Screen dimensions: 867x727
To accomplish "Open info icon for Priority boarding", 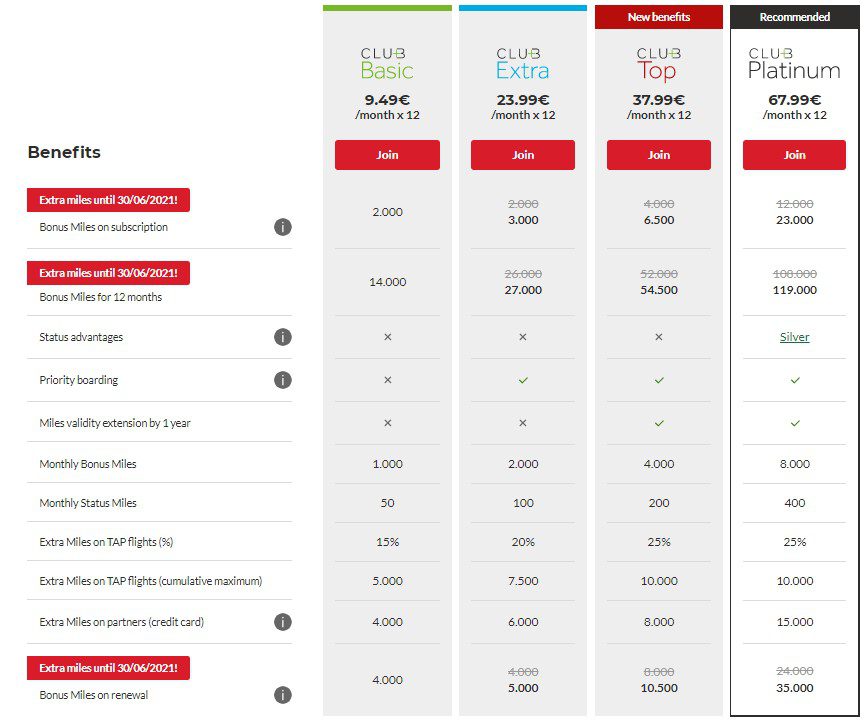I will coord(283,380).
